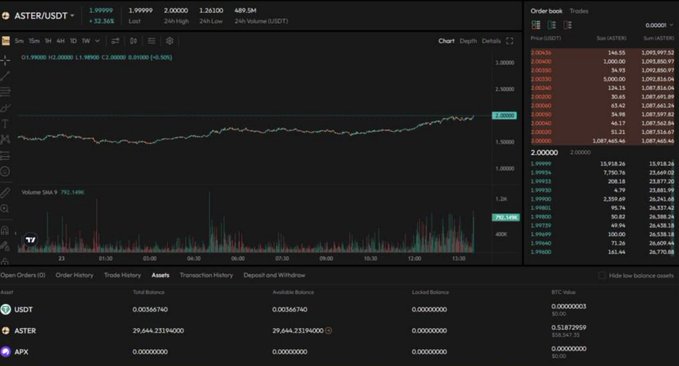Toggle magnet mode for drawings

pyautogui.click(x=5, y=230)
